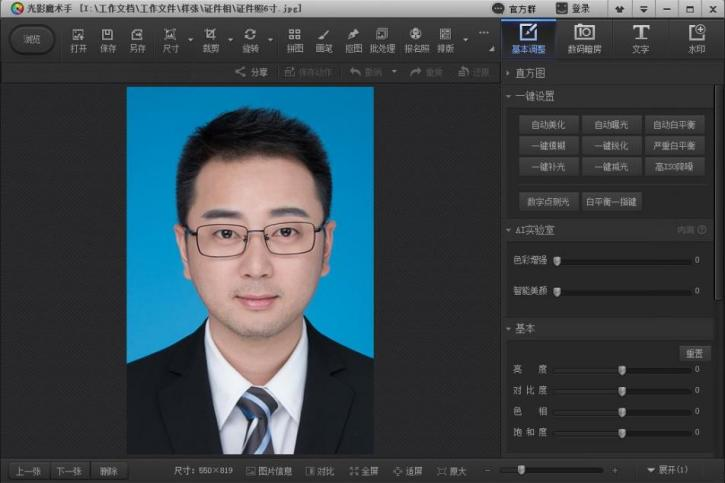
Task: Click the 自动美化 button
Action: (548, 125)
